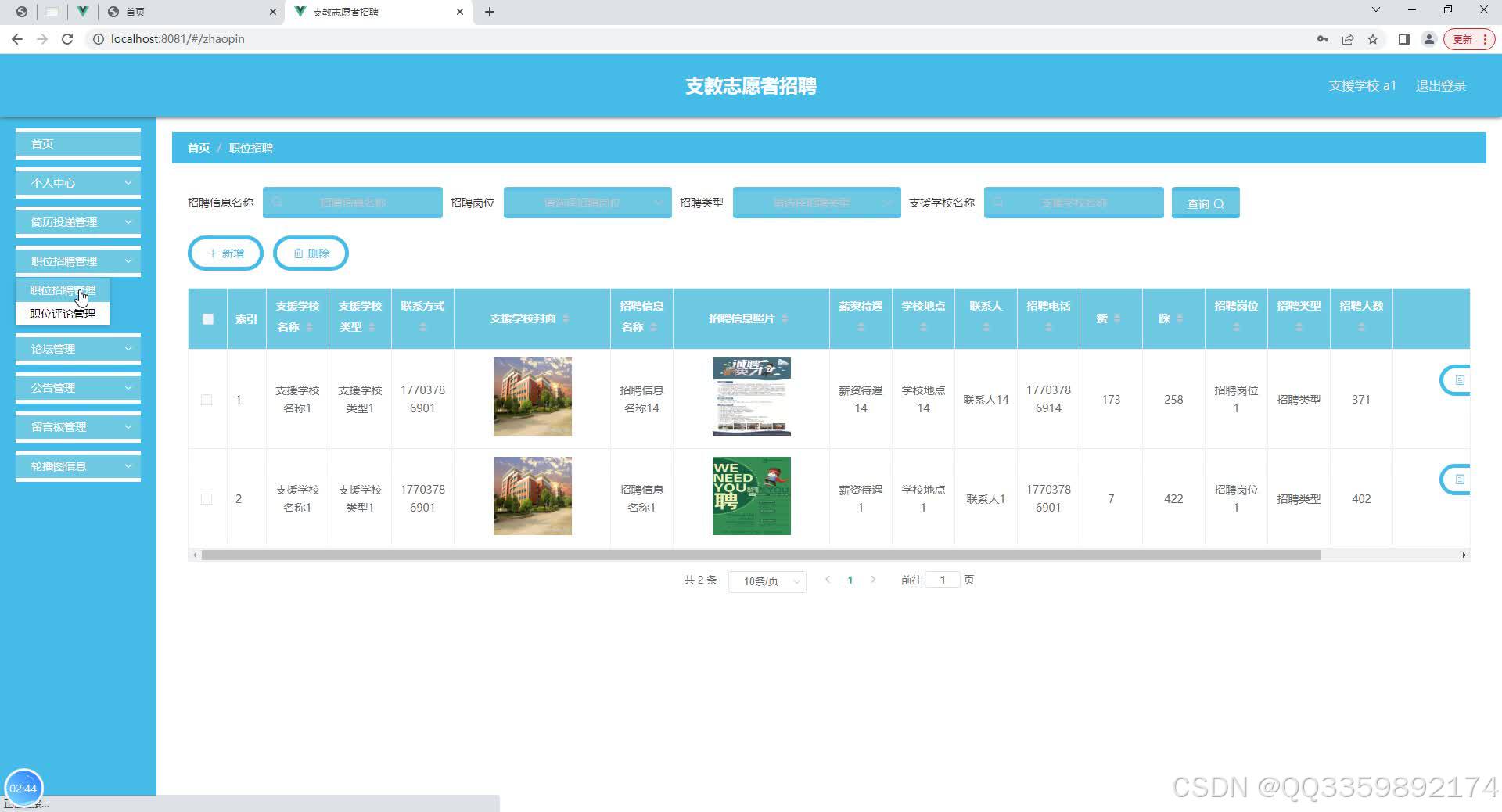Click 查询 search button
The height and width of the screenshot is (812, 1502).
1206,203
